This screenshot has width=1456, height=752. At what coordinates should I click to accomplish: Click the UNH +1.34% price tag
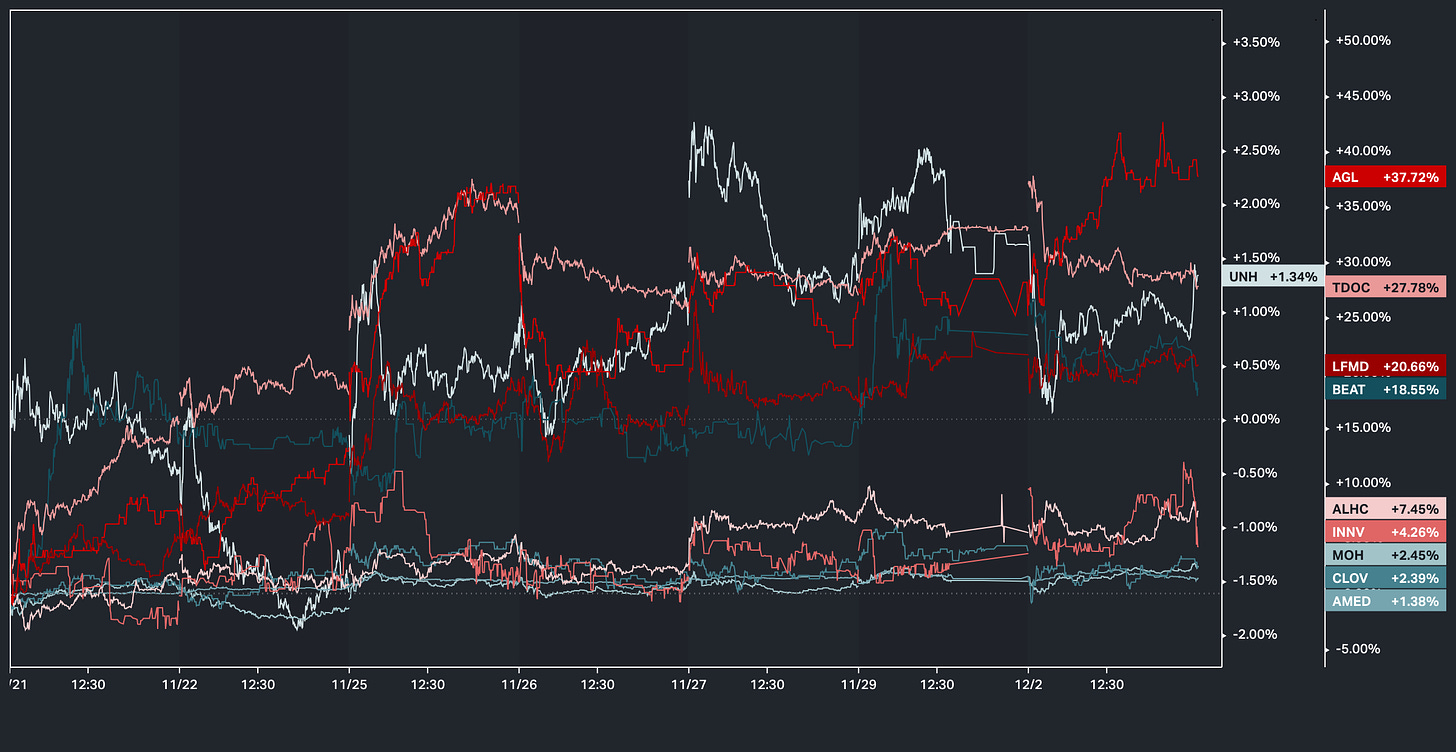pos(1273,277)
